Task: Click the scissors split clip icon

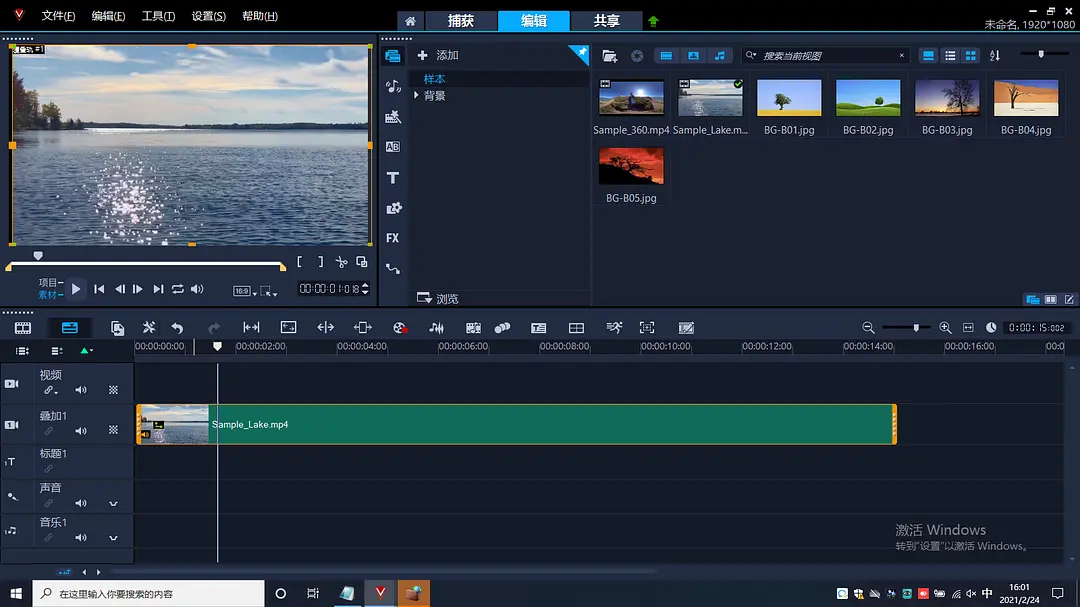Action: point(341,262)
